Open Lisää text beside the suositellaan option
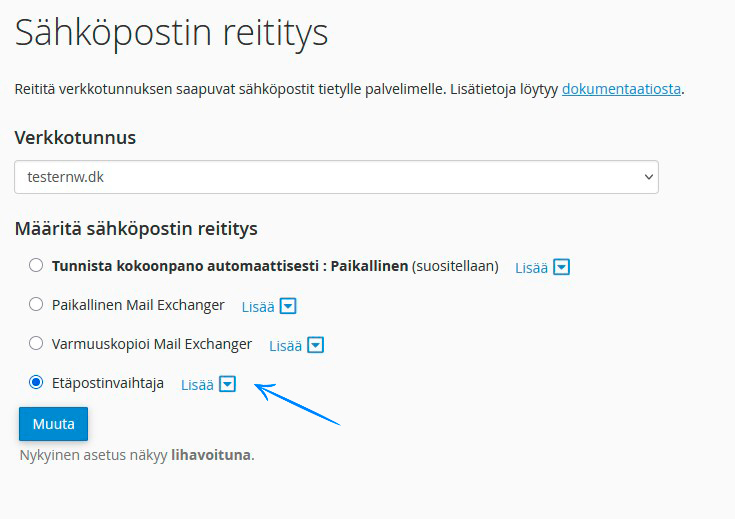The height and width of the screenshot is (519, 735). [x=532, y=268]
